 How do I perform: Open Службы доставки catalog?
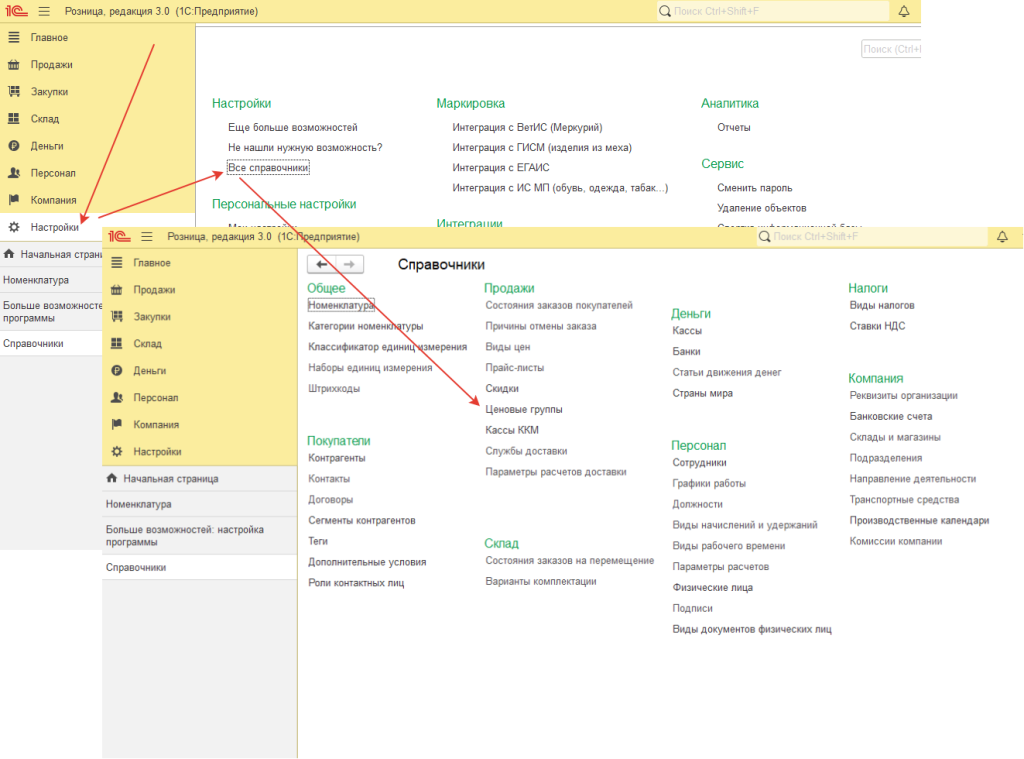pos(526,451)
